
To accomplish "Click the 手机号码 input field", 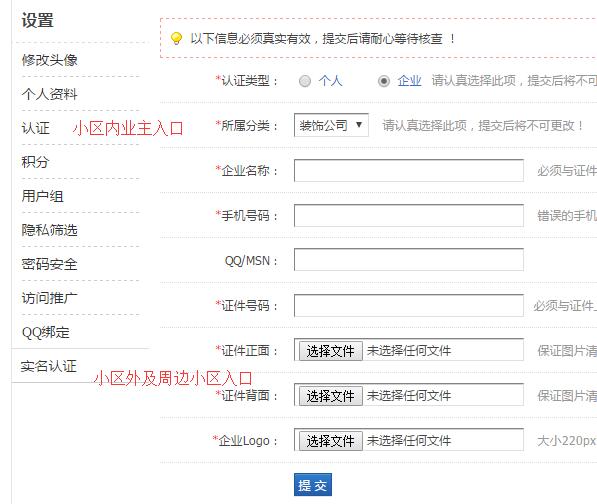I will point(409,215).
